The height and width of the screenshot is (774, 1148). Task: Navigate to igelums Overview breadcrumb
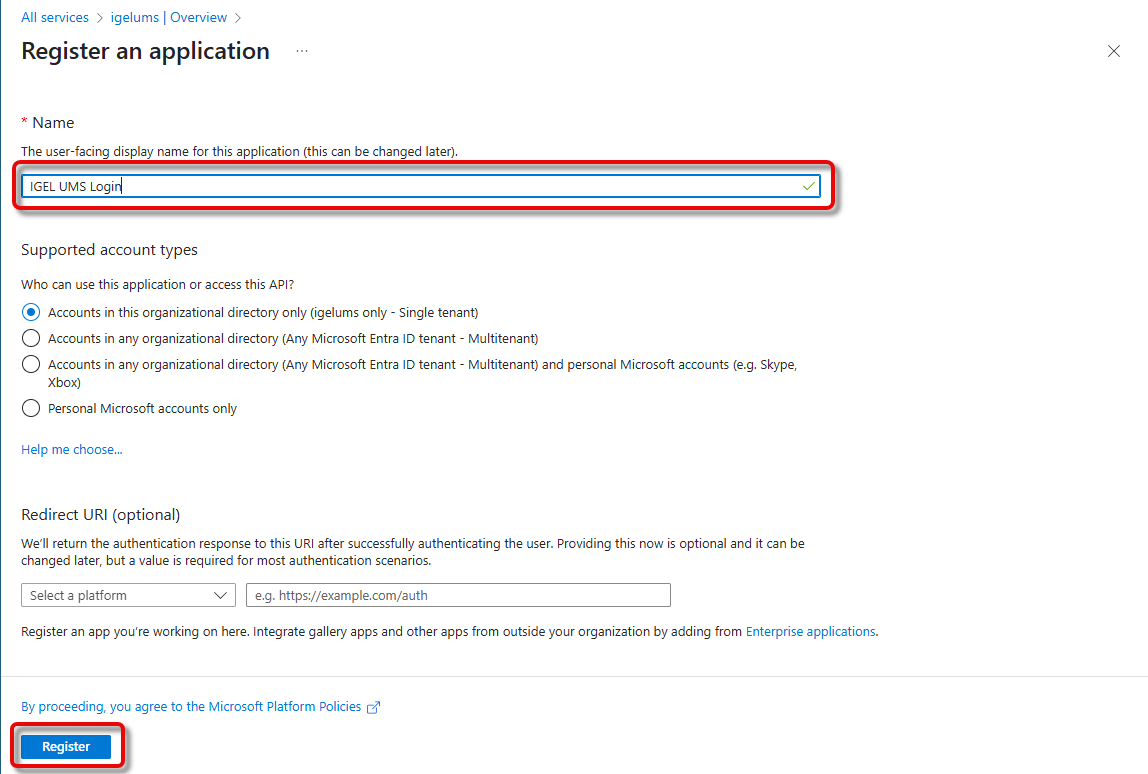[169, 18]
